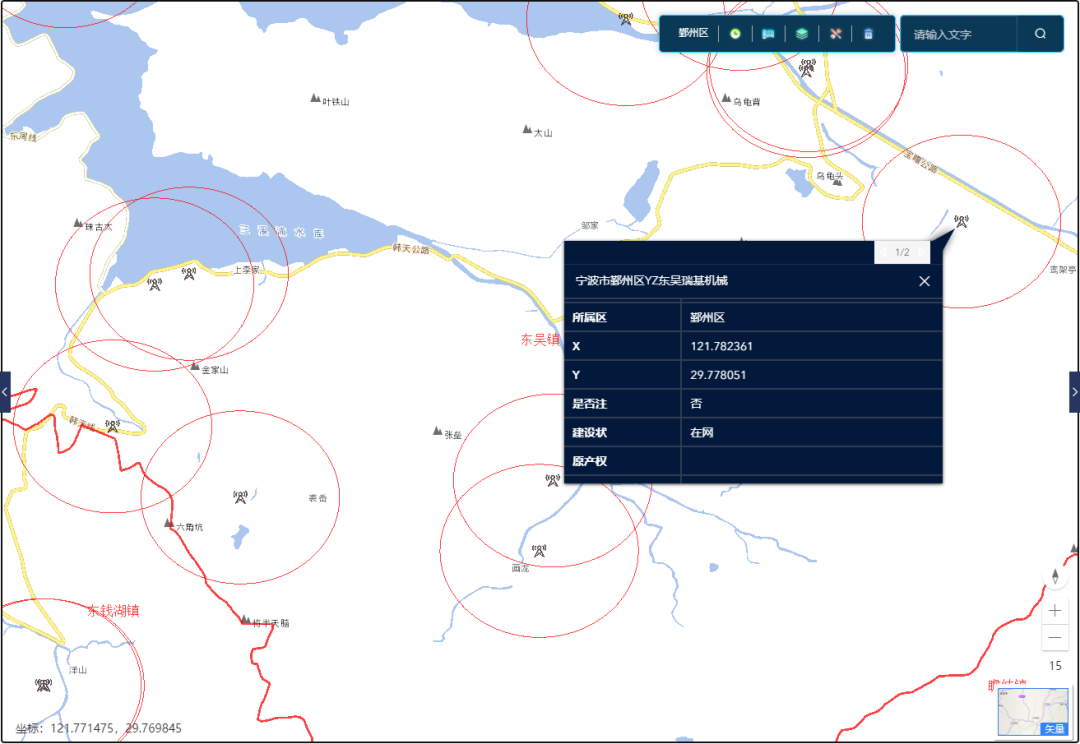The height and width of the screenshot is (744, 1080).
Task: Click the 原产权 row label
Action: coord(590,462)
